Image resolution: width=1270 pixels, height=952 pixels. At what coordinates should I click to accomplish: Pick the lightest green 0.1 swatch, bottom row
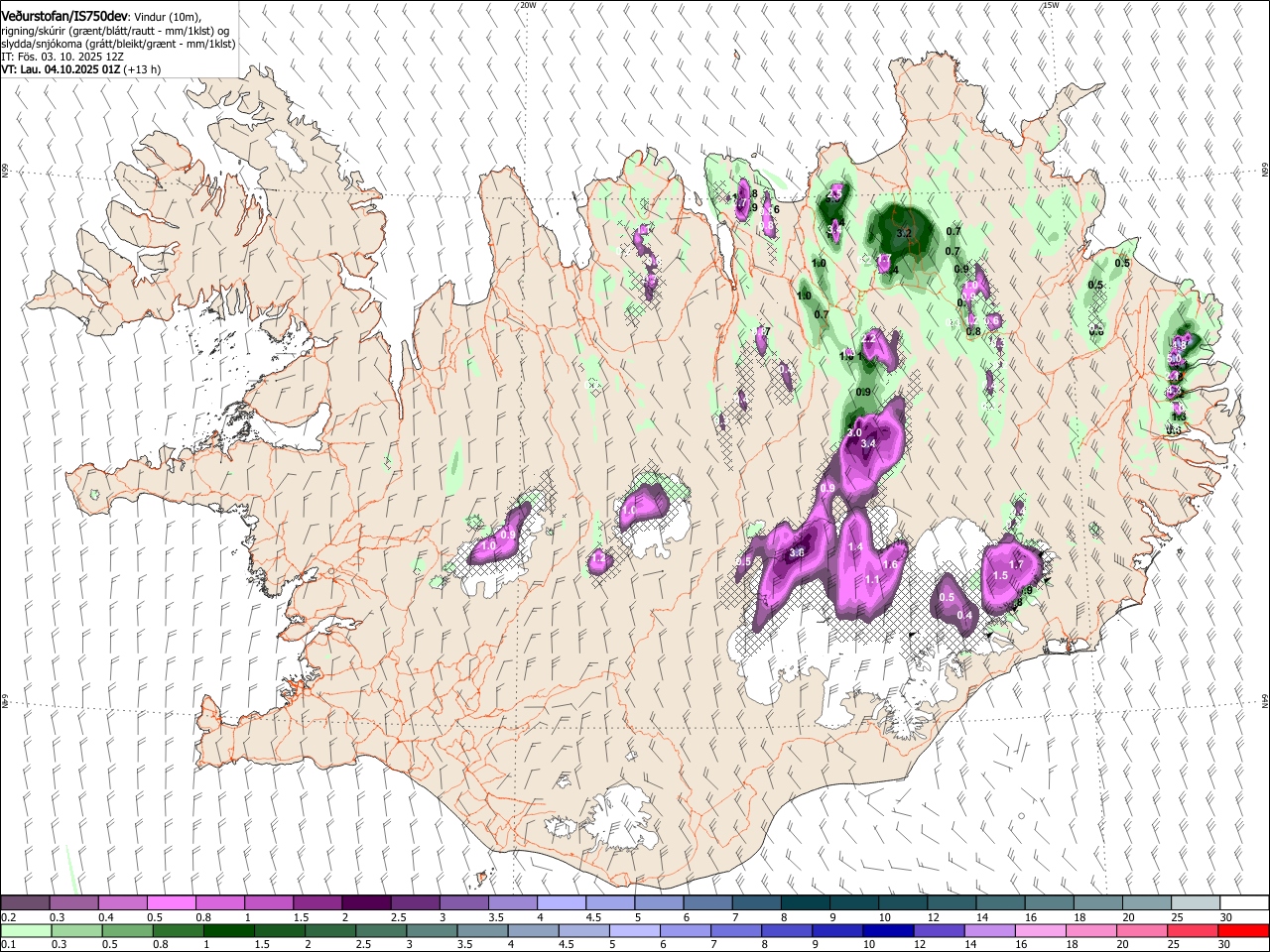click(25, 930)
